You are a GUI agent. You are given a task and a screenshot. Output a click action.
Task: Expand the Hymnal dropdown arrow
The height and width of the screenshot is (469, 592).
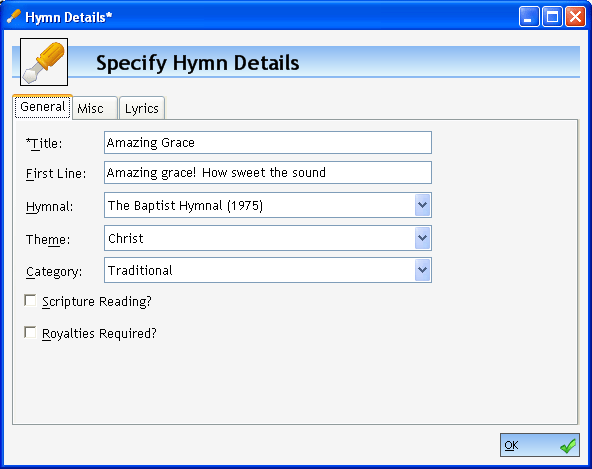[422, 205]
